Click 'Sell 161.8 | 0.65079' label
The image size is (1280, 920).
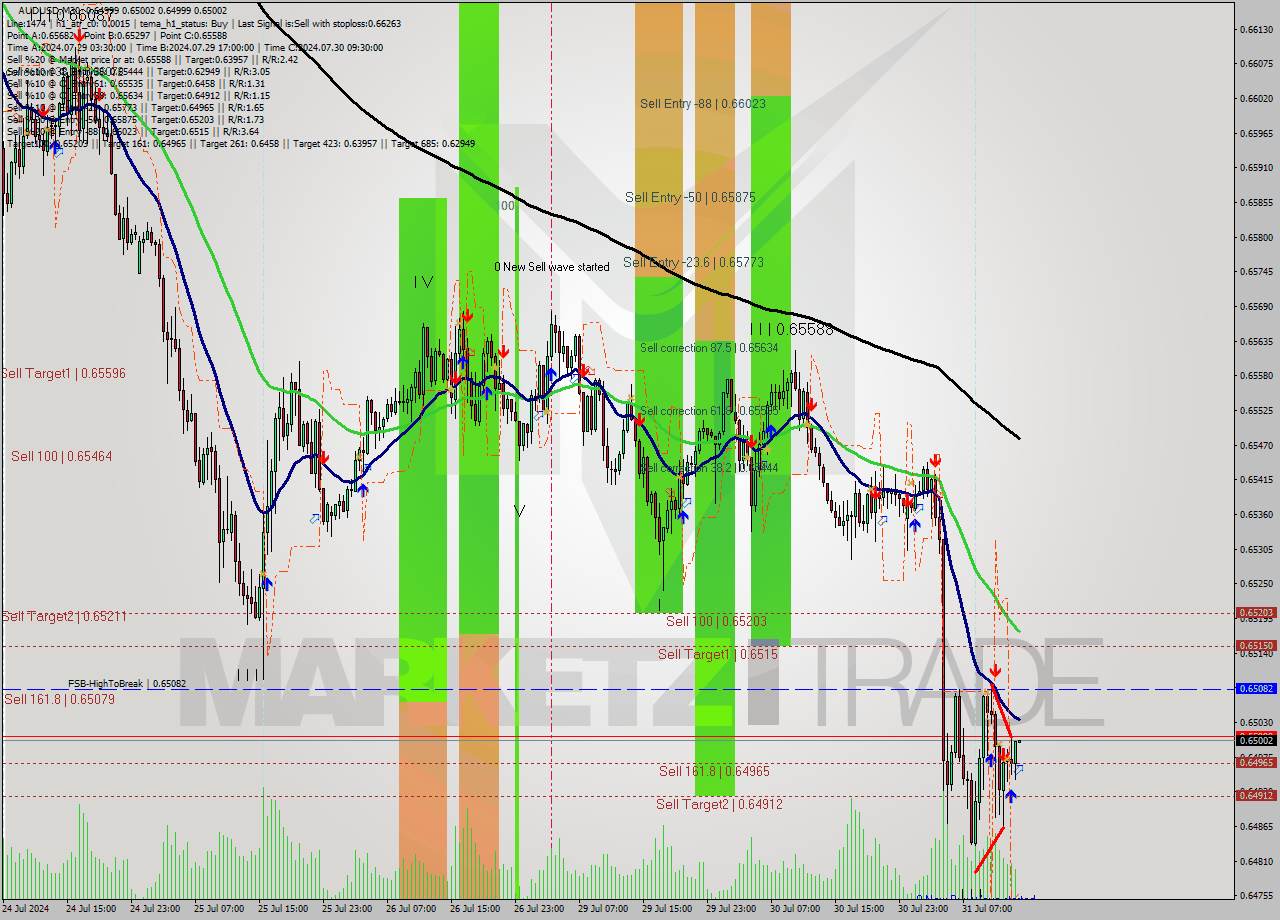pos(60,699)
